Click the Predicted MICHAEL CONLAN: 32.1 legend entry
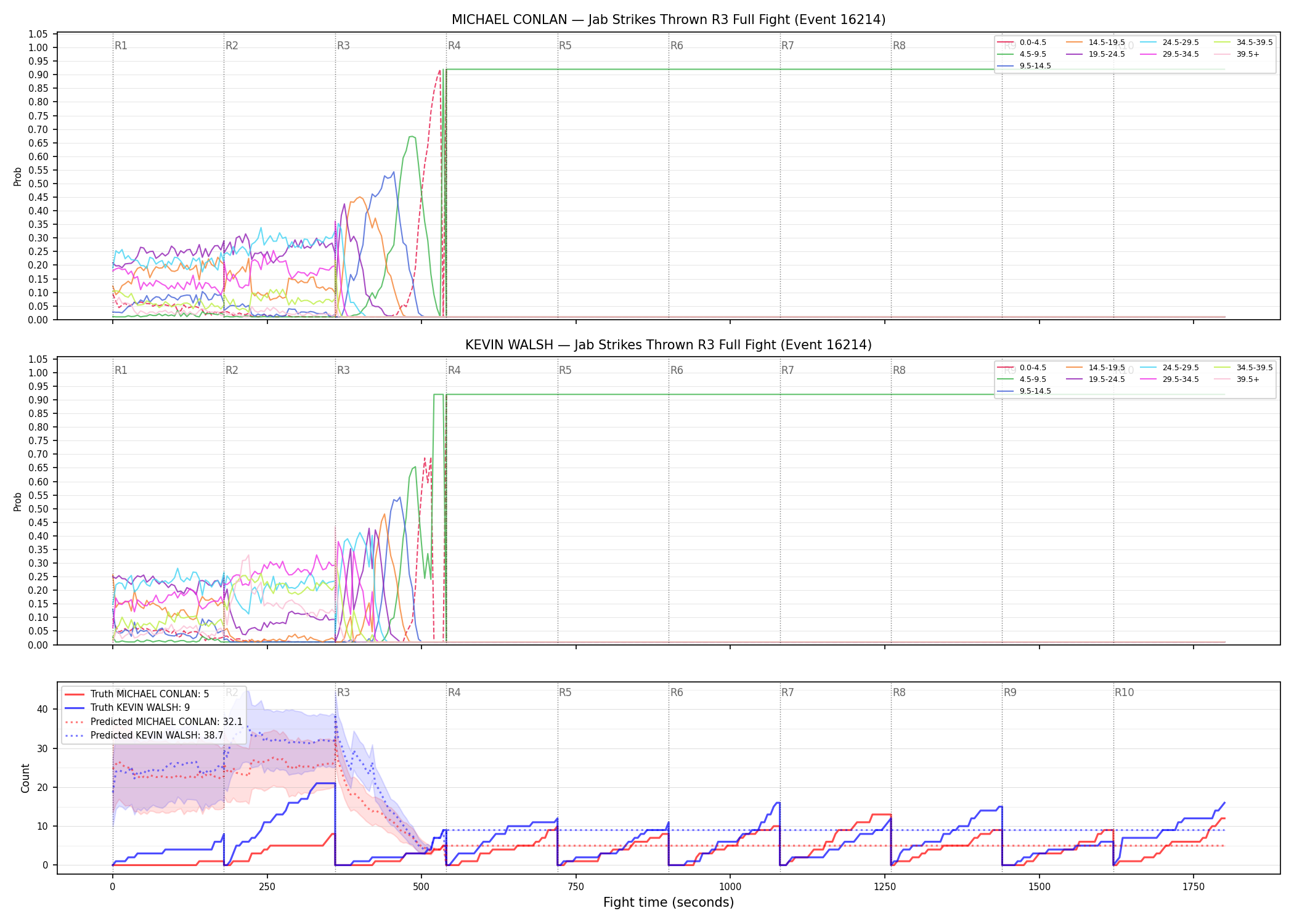The height and width of the screenshot is (924, 1294). coord(154,721)
